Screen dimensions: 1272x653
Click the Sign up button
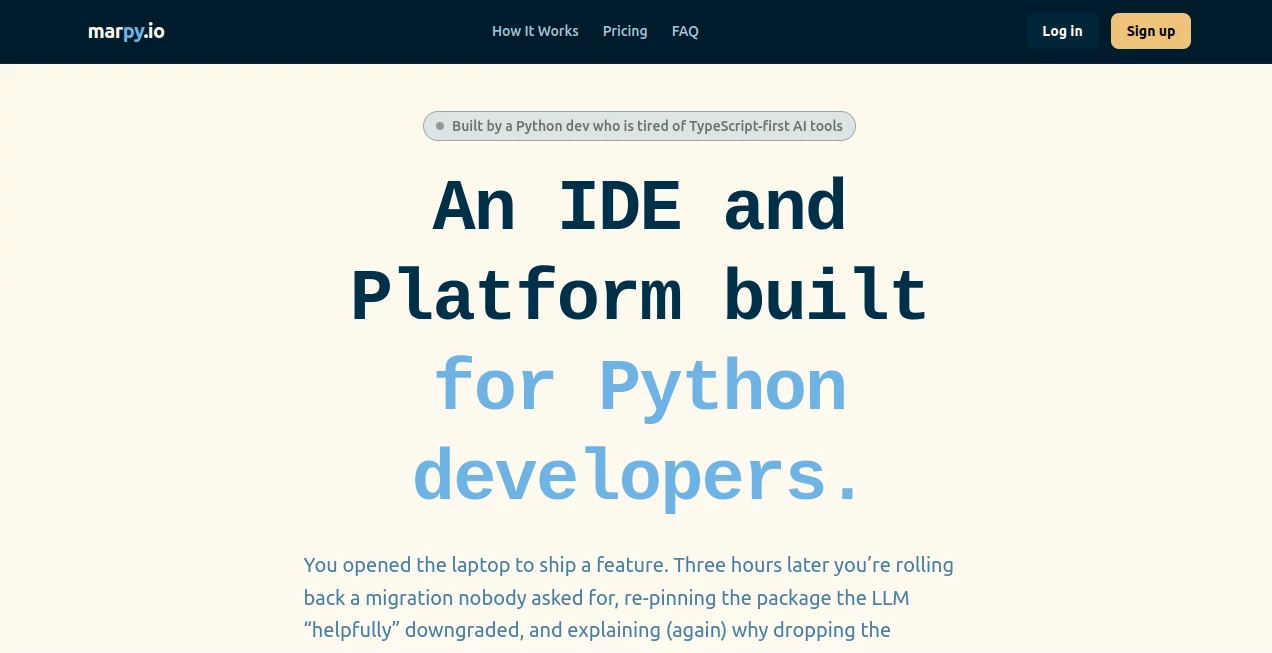point(1151,31)
